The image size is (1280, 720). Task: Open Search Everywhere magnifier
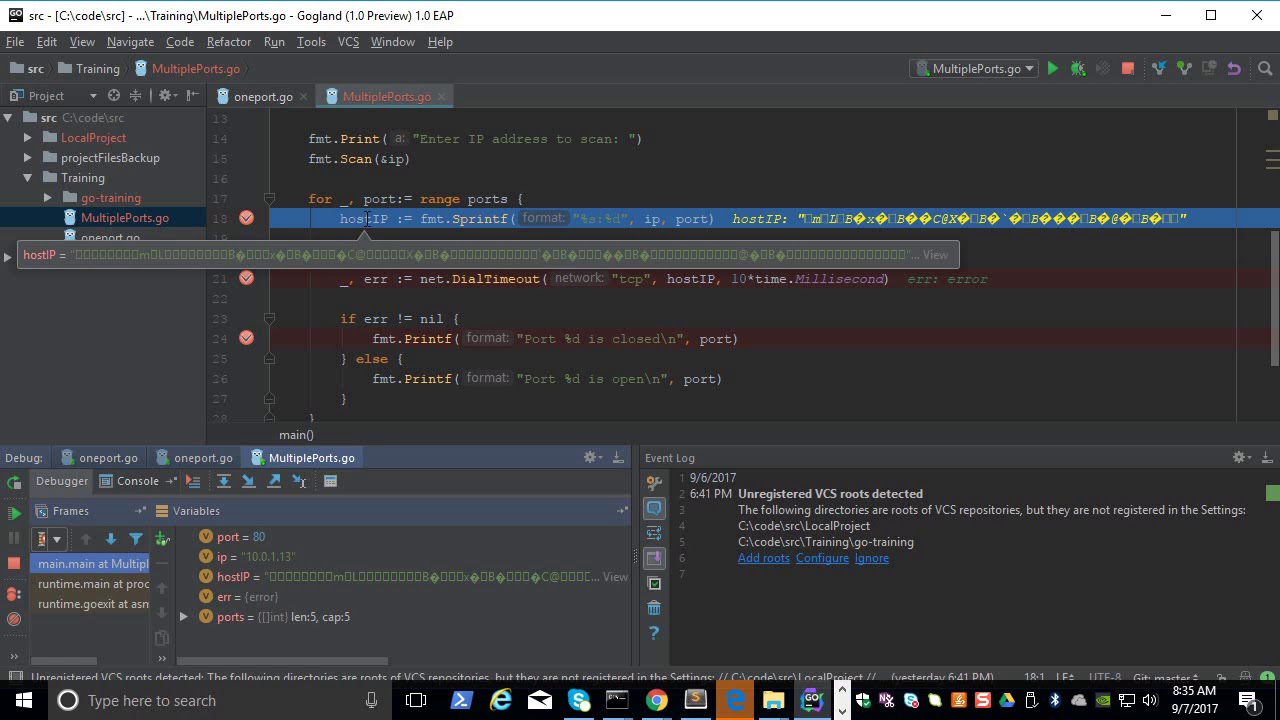pos(1265,69)
